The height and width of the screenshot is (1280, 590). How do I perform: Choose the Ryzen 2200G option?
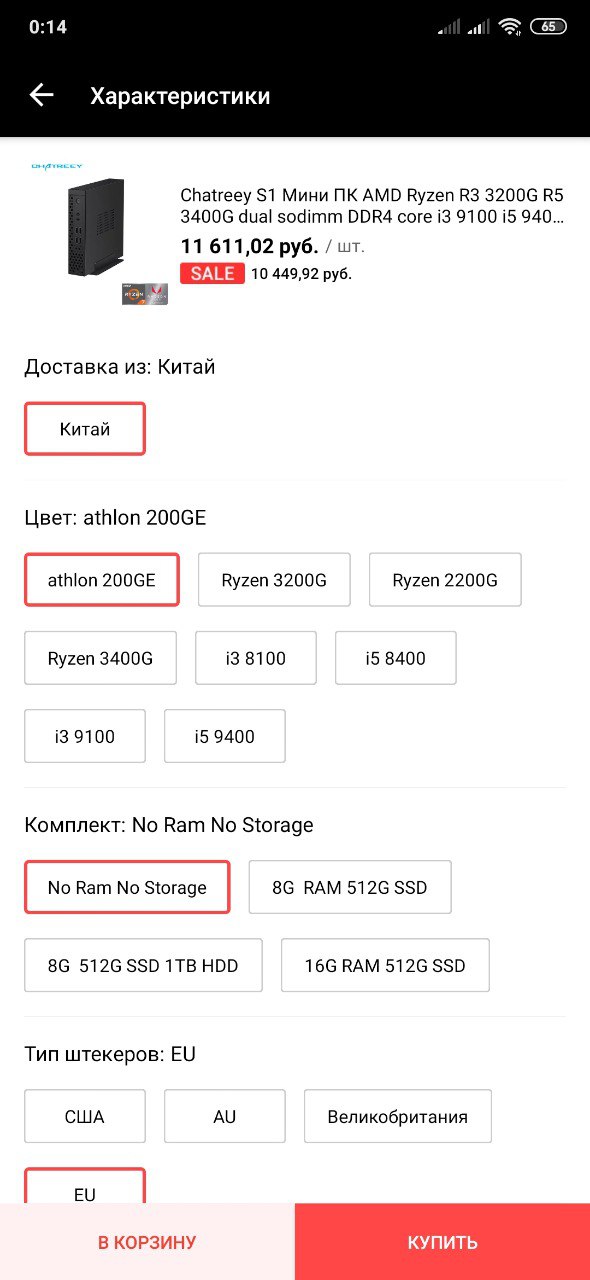coord(445,580)
